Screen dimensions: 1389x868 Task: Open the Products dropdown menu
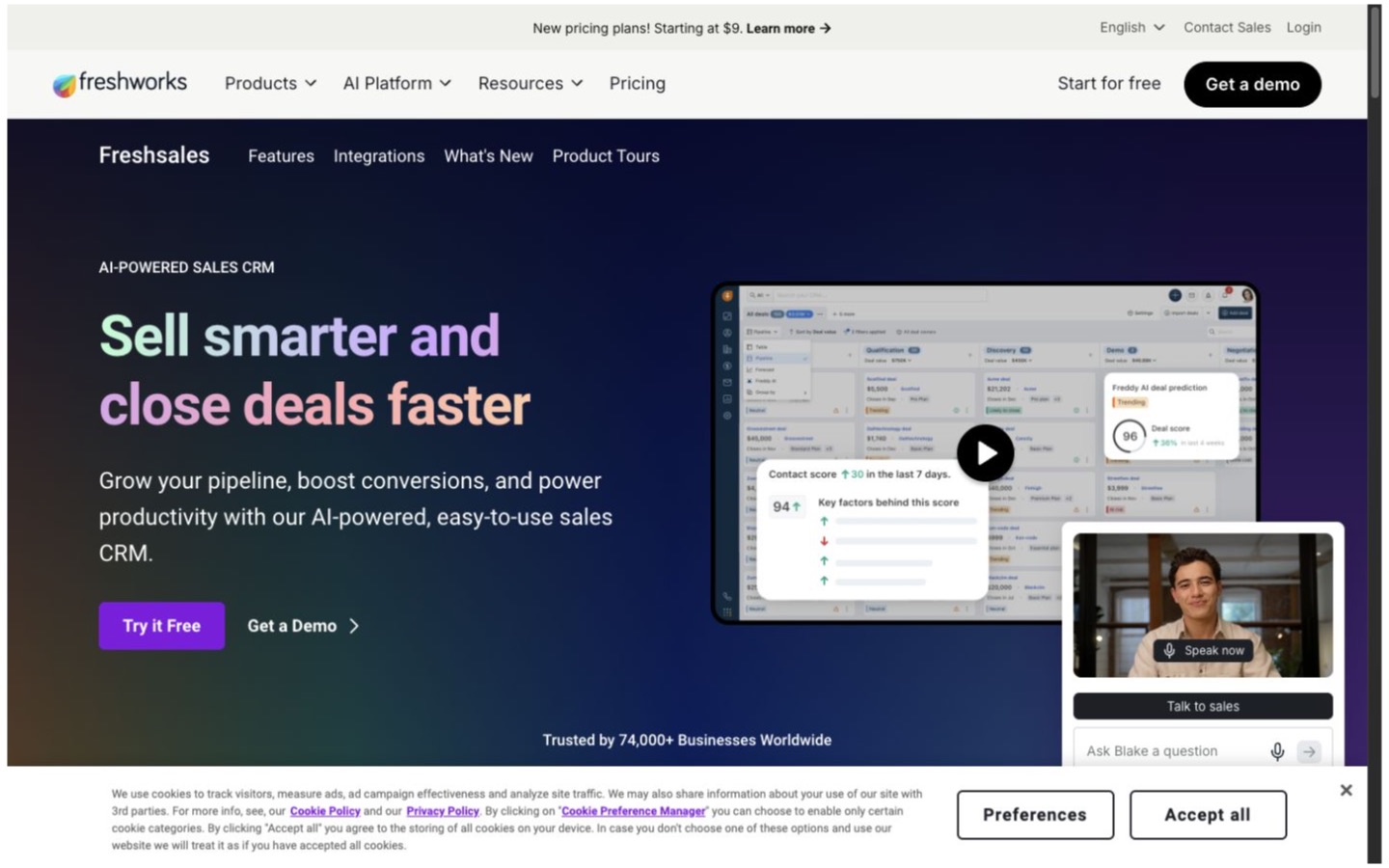tap(270, 84)
